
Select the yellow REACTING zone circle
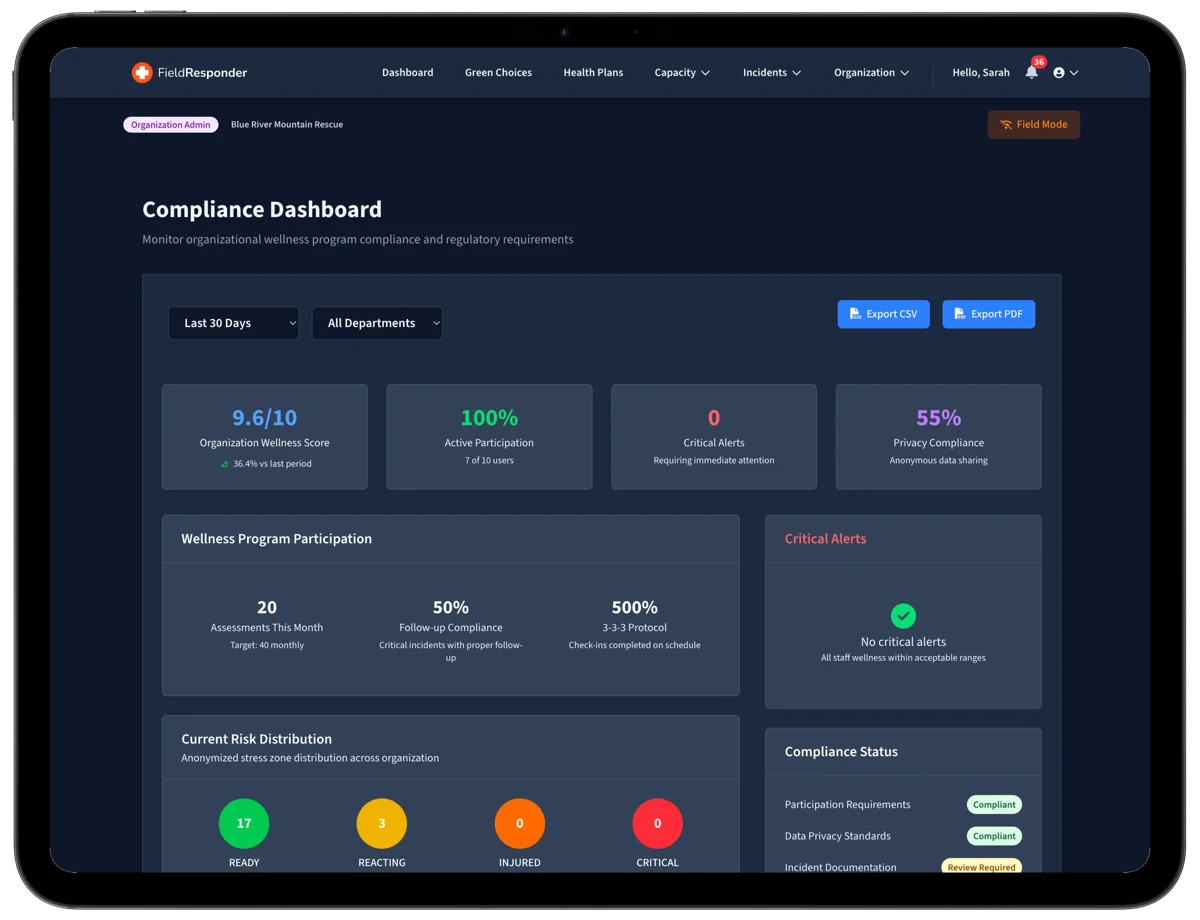coord(381,822)
